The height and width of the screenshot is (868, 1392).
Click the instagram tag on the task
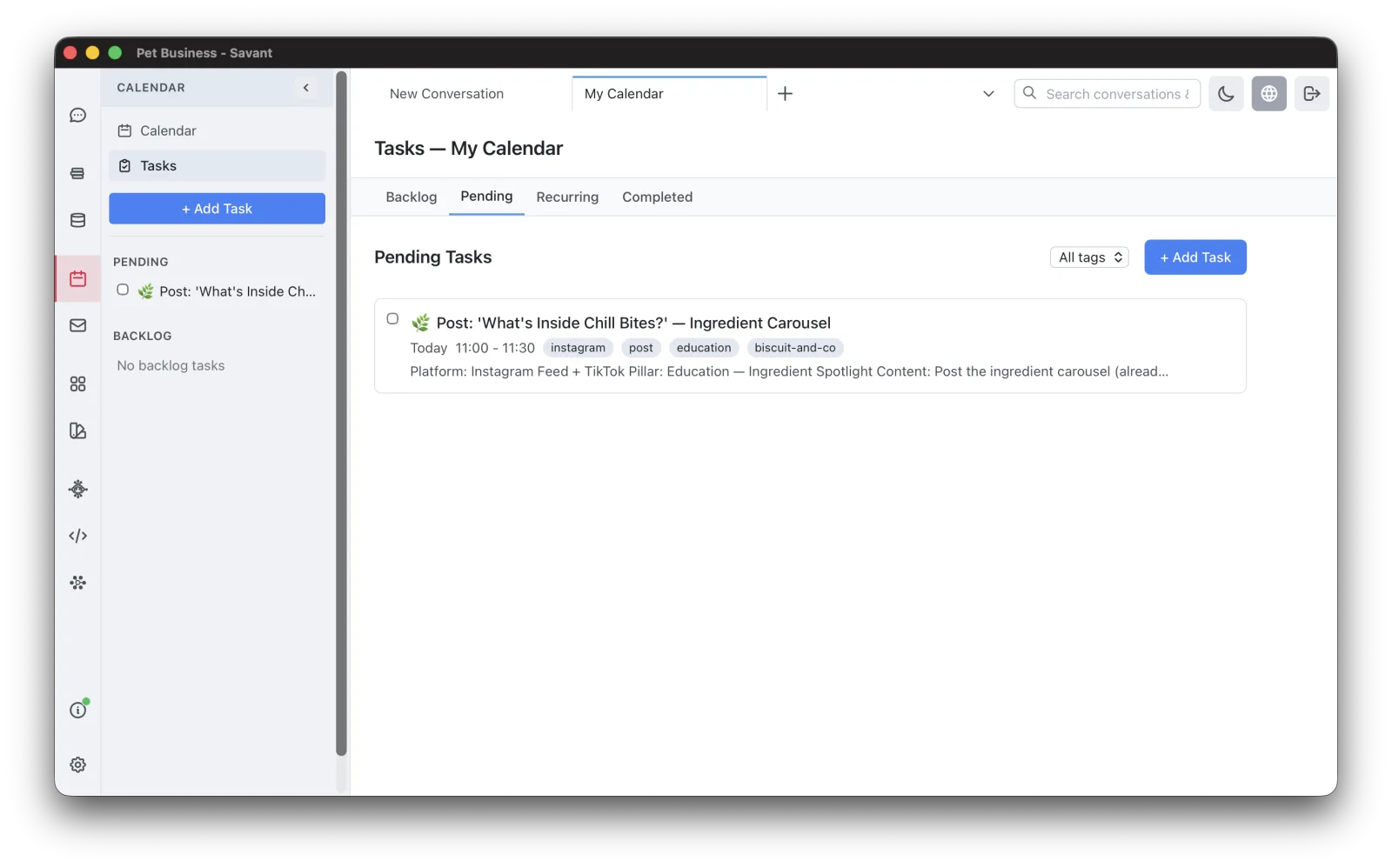point(578,348)
